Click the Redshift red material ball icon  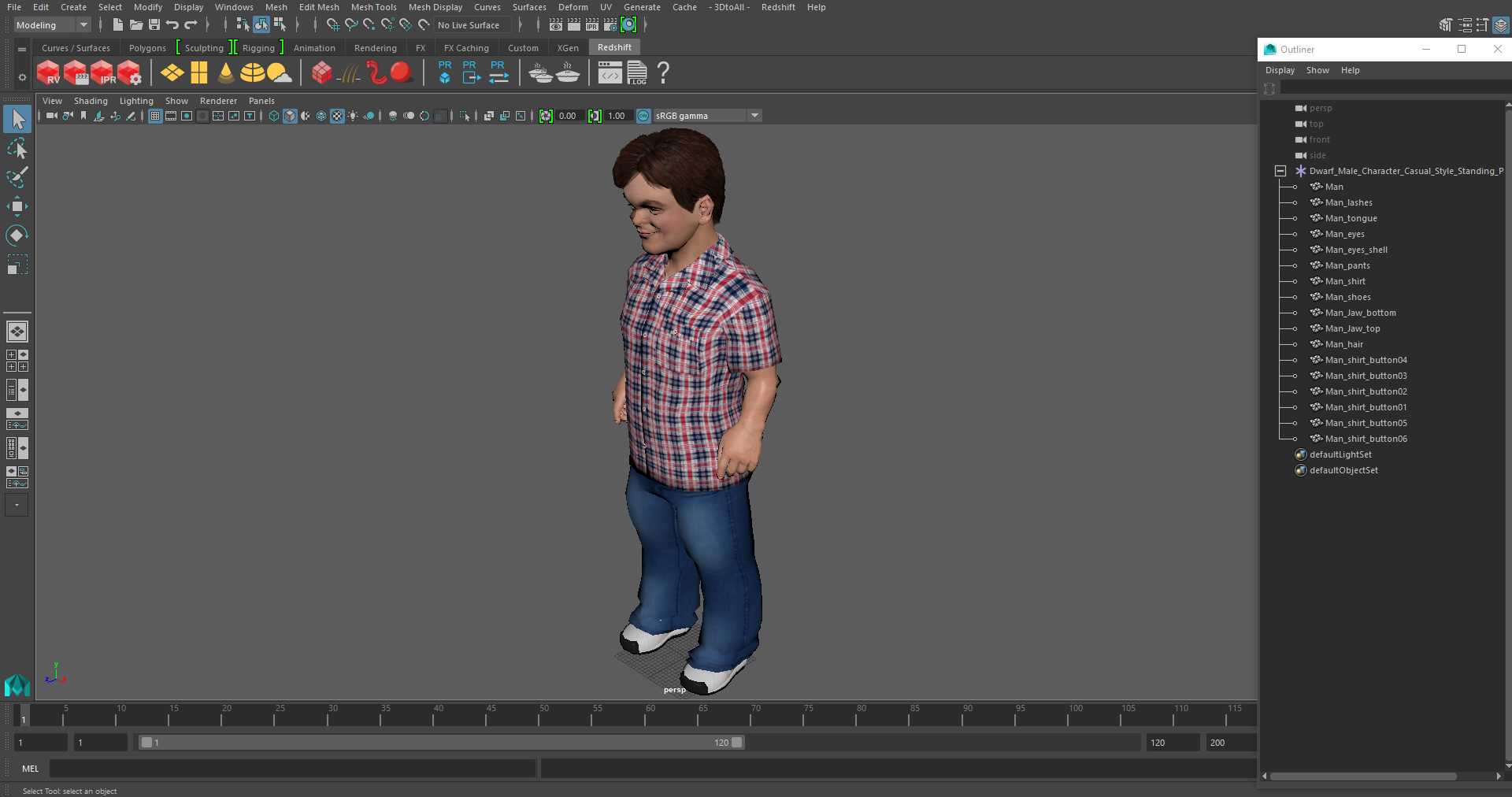pos(401,72)
